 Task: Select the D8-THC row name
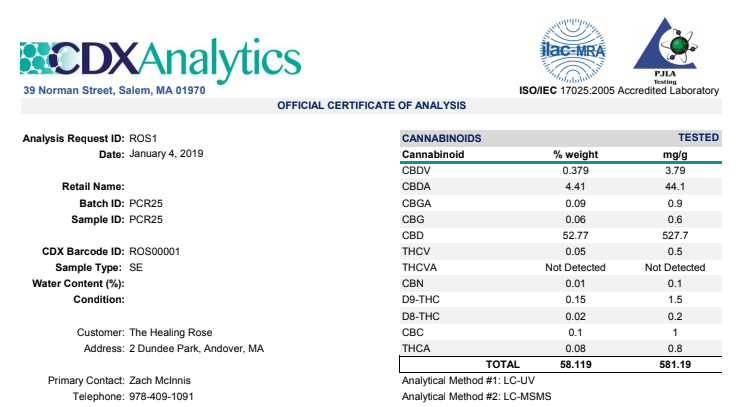pyautogui.click(x=420, y=316)
